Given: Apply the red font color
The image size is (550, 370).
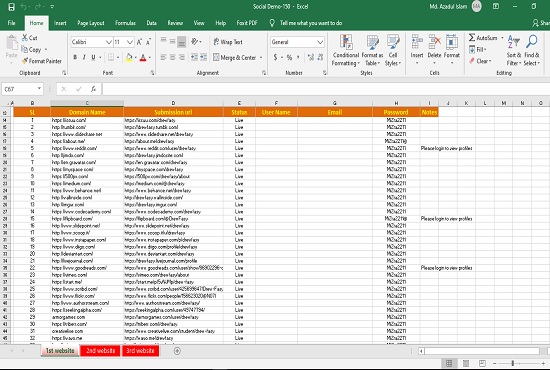Looking at the screenshot, I should [143, 58].
